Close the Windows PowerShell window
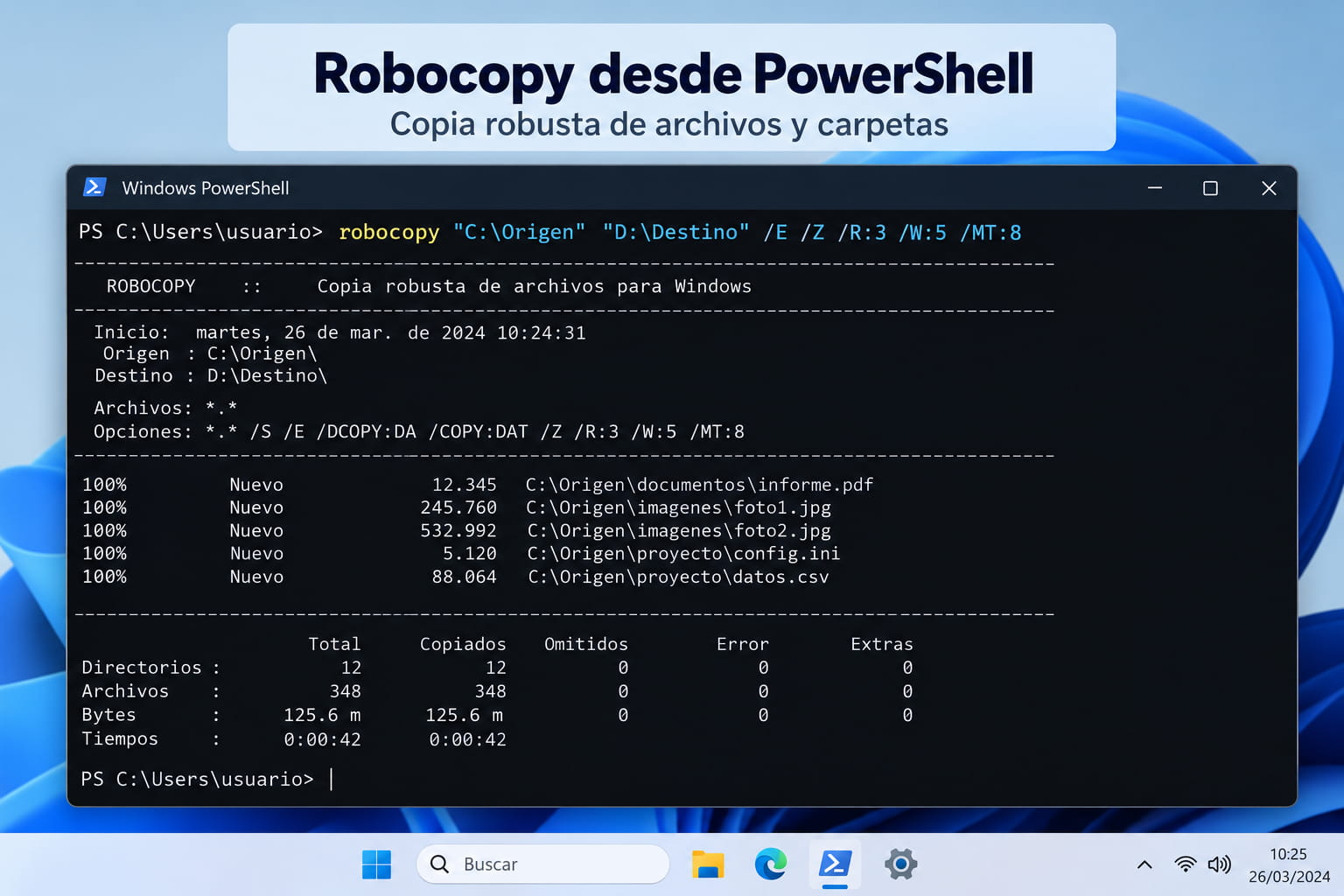The height and width of the screenshot is (896, 1344). coord(1269,188)
